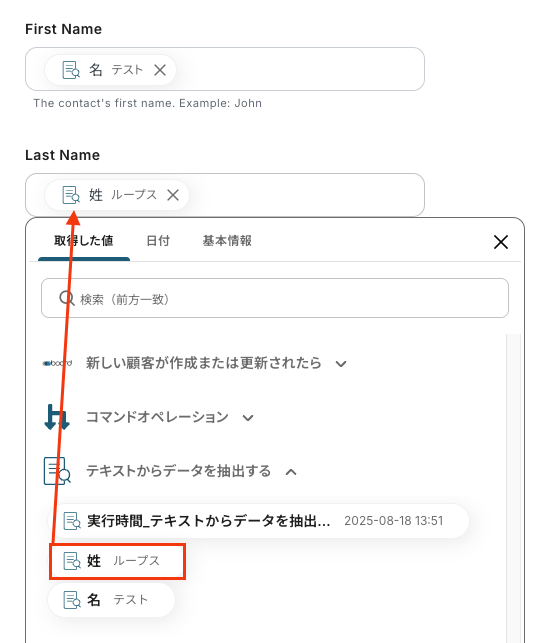The image size is (560, 643).
Task: Remove the 名 テスト chip from First Name
Action: 160,70
